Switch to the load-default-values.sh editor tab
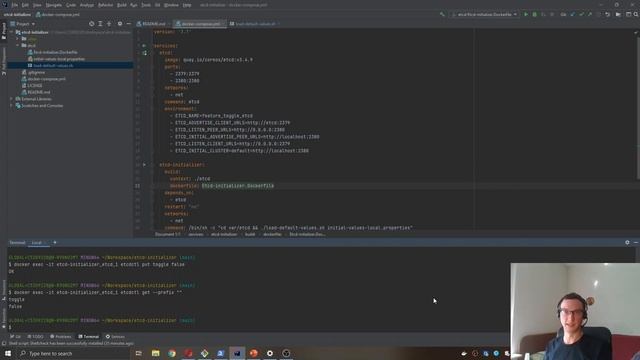Viewport: 640px width, 360px height. point(255,24)
